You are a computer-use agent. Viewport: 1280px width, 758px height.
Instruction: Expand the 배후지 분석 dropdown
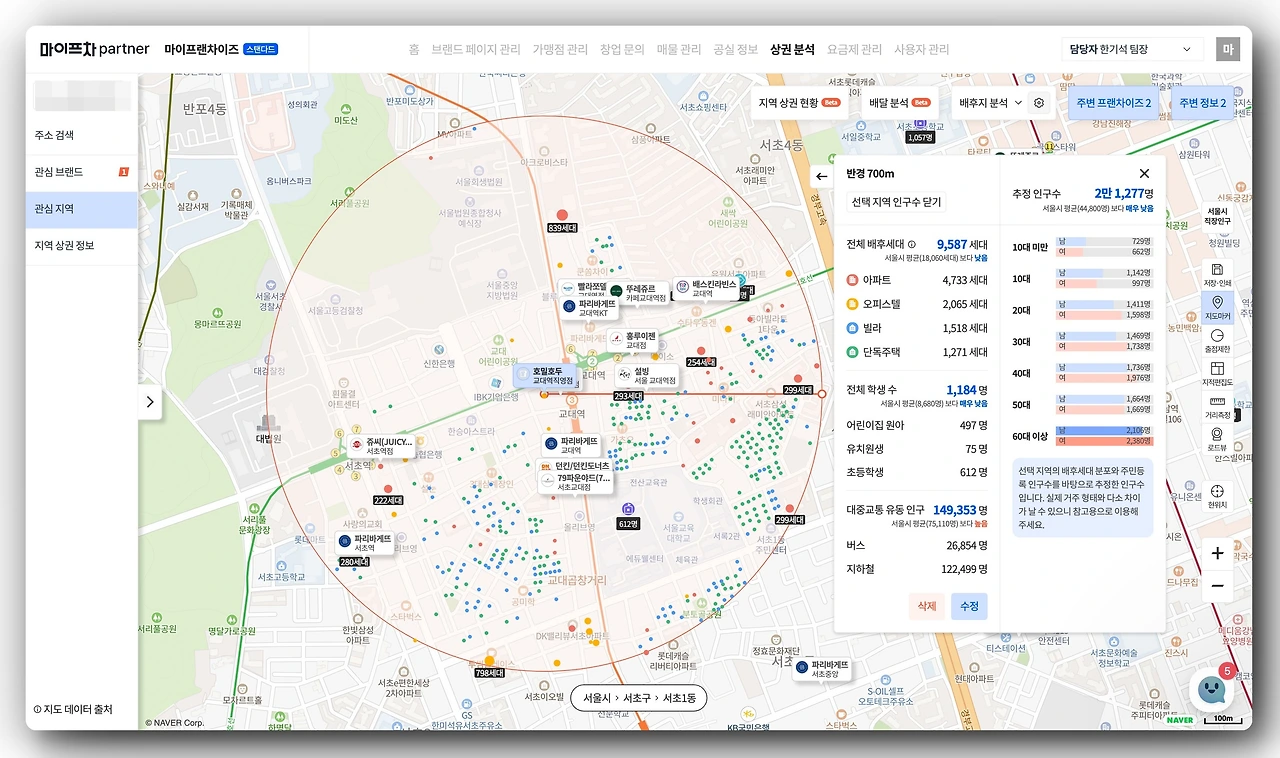point(990,103)
